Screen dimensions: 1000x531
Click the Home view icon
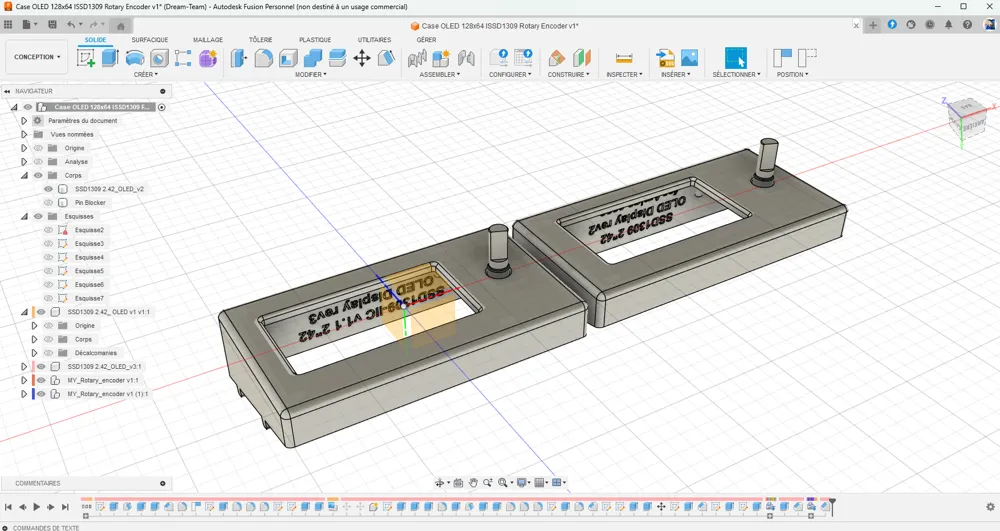click(x=121, y=25)
